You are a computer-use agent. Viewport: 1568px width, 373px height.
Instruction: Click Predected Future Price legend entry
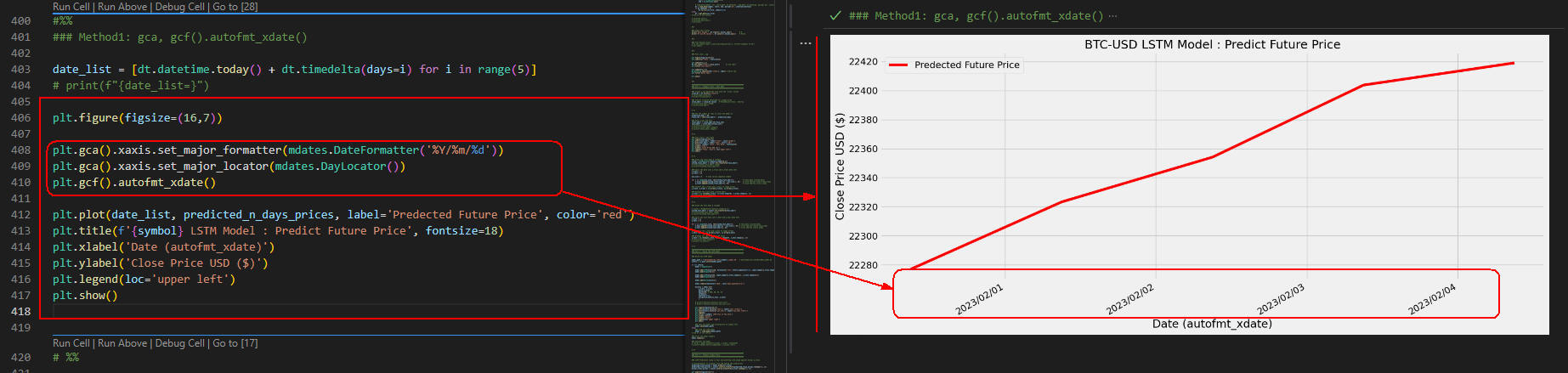[954, 65]
